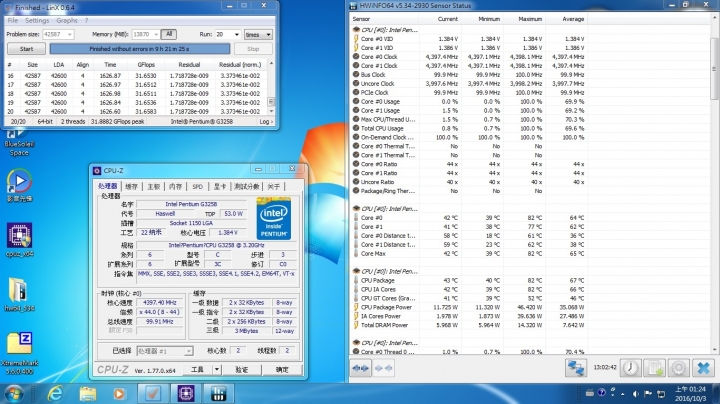The width and height of the screenshot is (720, 404).
Task: Open HWiNFO network remote sensor icon
Action: point(576,368)
